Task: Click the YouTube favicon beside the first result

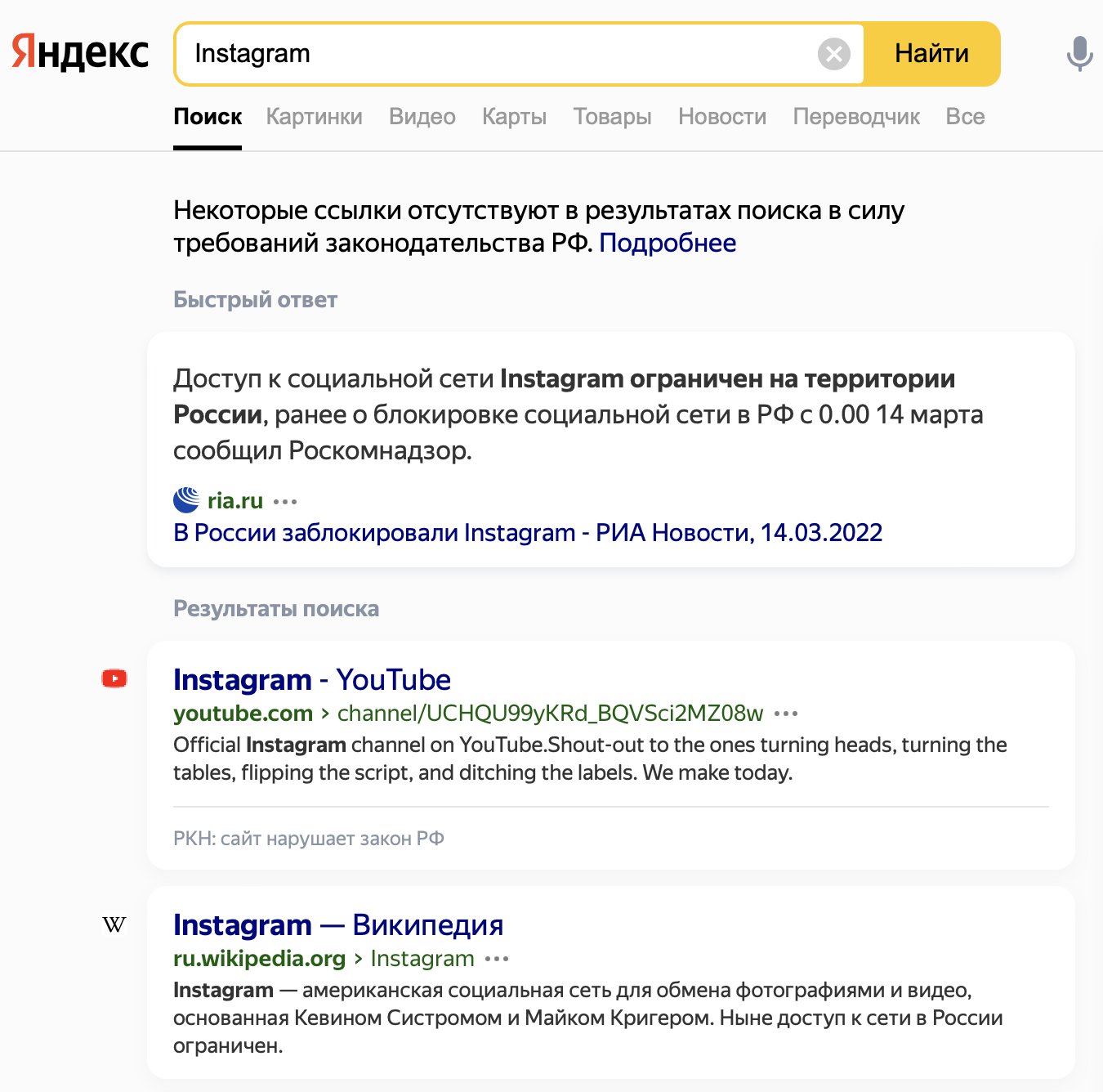Action: pos(114,678)
